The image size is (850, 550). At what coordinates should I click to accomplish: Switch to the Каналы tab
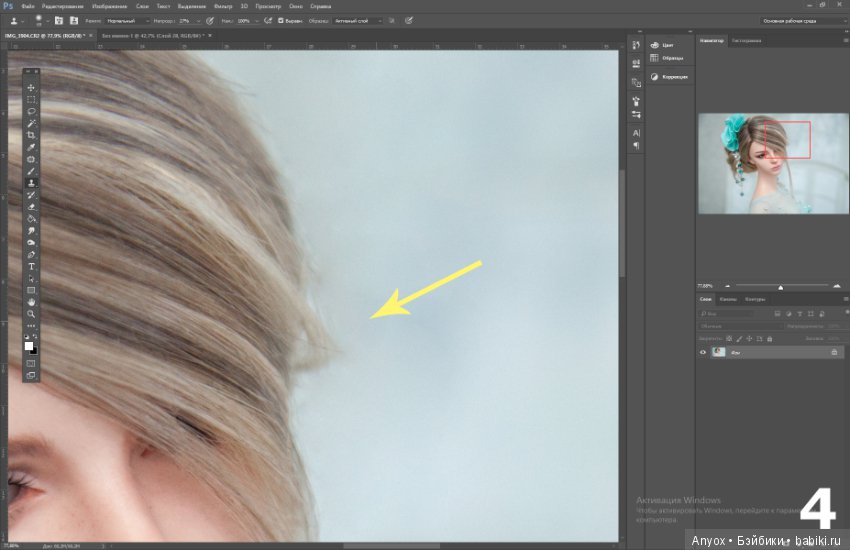click(728, 299)
